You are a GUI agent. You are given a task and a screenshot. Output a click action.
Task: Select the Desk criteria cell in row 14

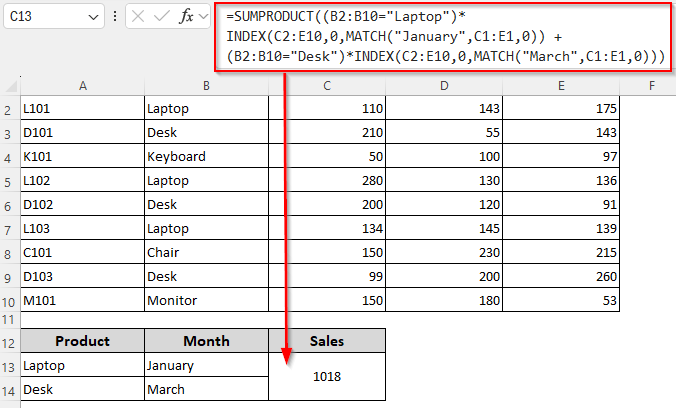pos(82,389)
